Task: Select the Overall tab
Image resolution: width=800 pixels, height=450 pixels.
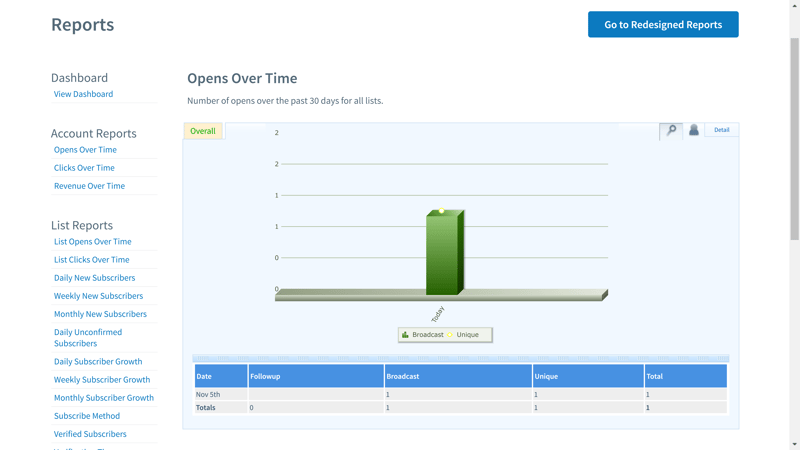Action: pos(203,131)
